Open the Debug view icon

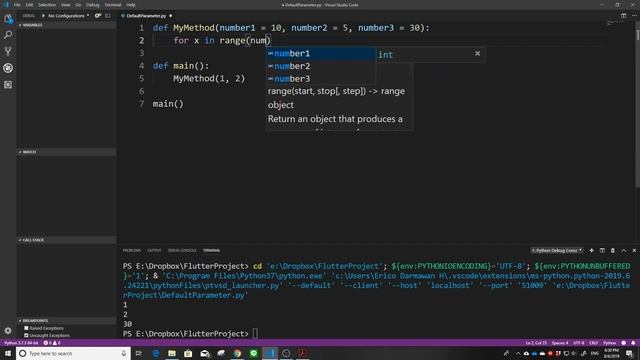point(8,68)
